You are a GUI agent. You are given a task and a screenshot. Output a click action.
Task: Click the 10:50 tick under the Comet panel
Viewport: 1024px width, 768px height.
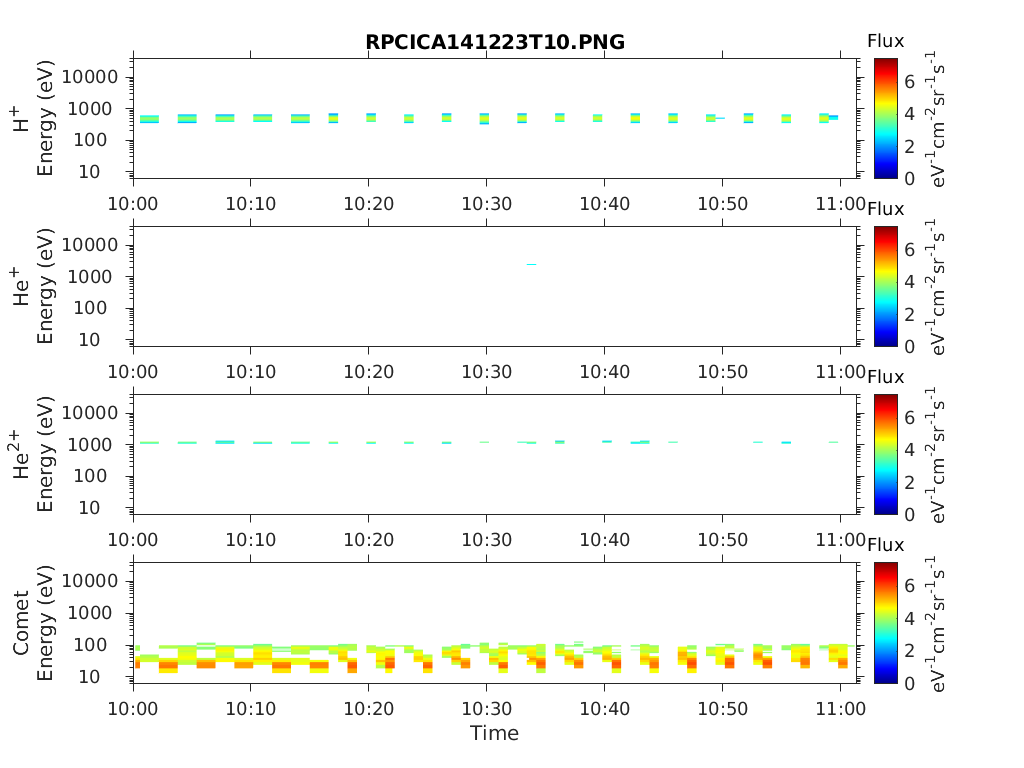pos(722,708)
